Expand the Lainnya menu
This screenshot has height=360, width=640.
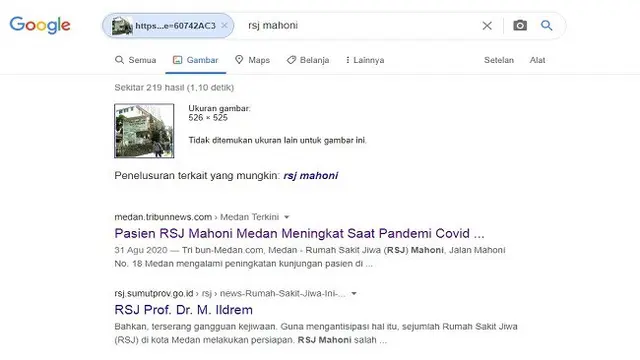(x=365, y=60)
